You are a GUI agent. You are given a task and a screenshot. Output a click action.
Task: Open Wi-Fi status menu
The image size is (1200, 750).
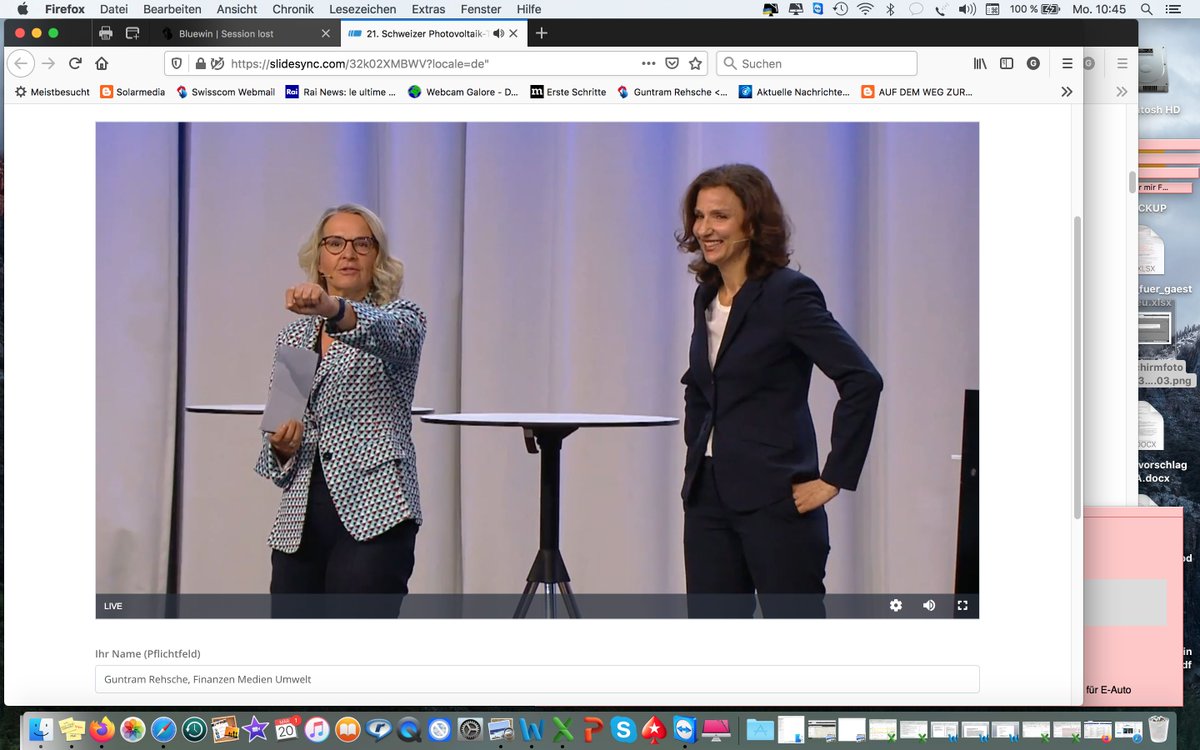(x=865, y=9)
